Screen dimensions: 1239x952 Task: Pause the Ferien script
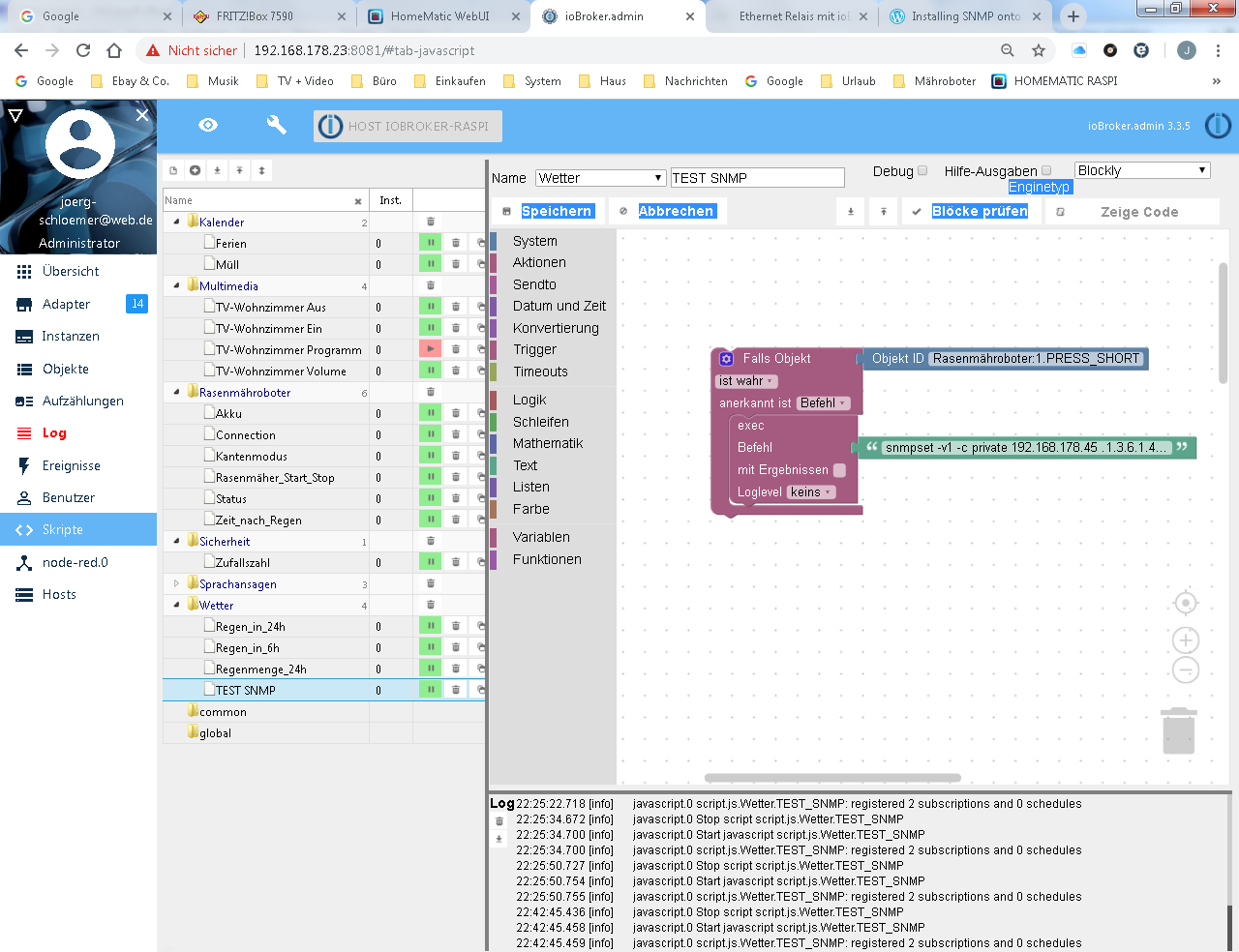(430, 243)
